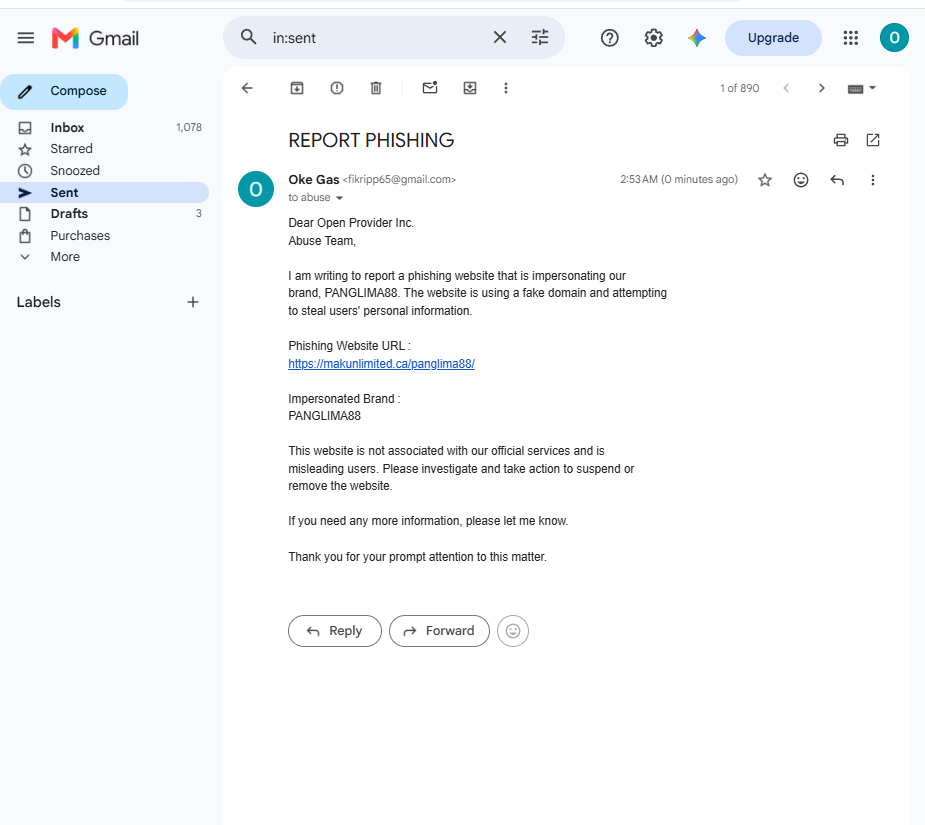The width and height of the screenshot is (925, 825).
Task: Print the whole conversation
Action: pyautogui.click(x=841, y=140)
